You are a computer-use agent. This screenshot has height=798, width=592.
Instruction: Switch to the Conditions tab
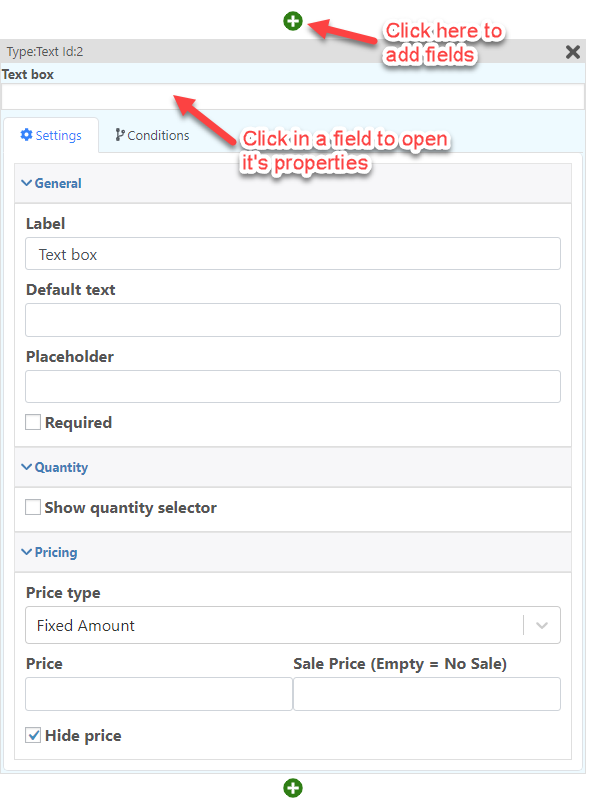coord(152,135)
